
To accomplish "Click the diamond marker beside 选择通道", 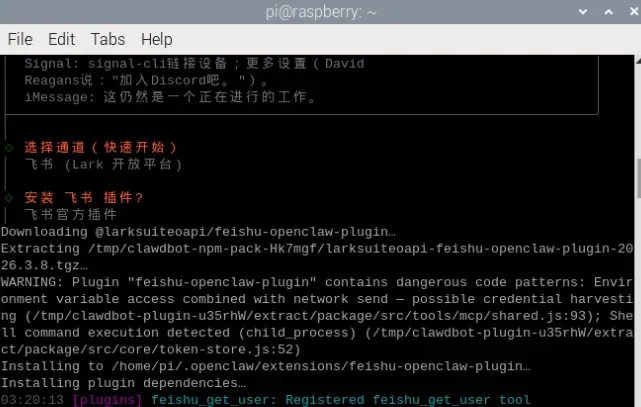I will (x=8, y=147).
